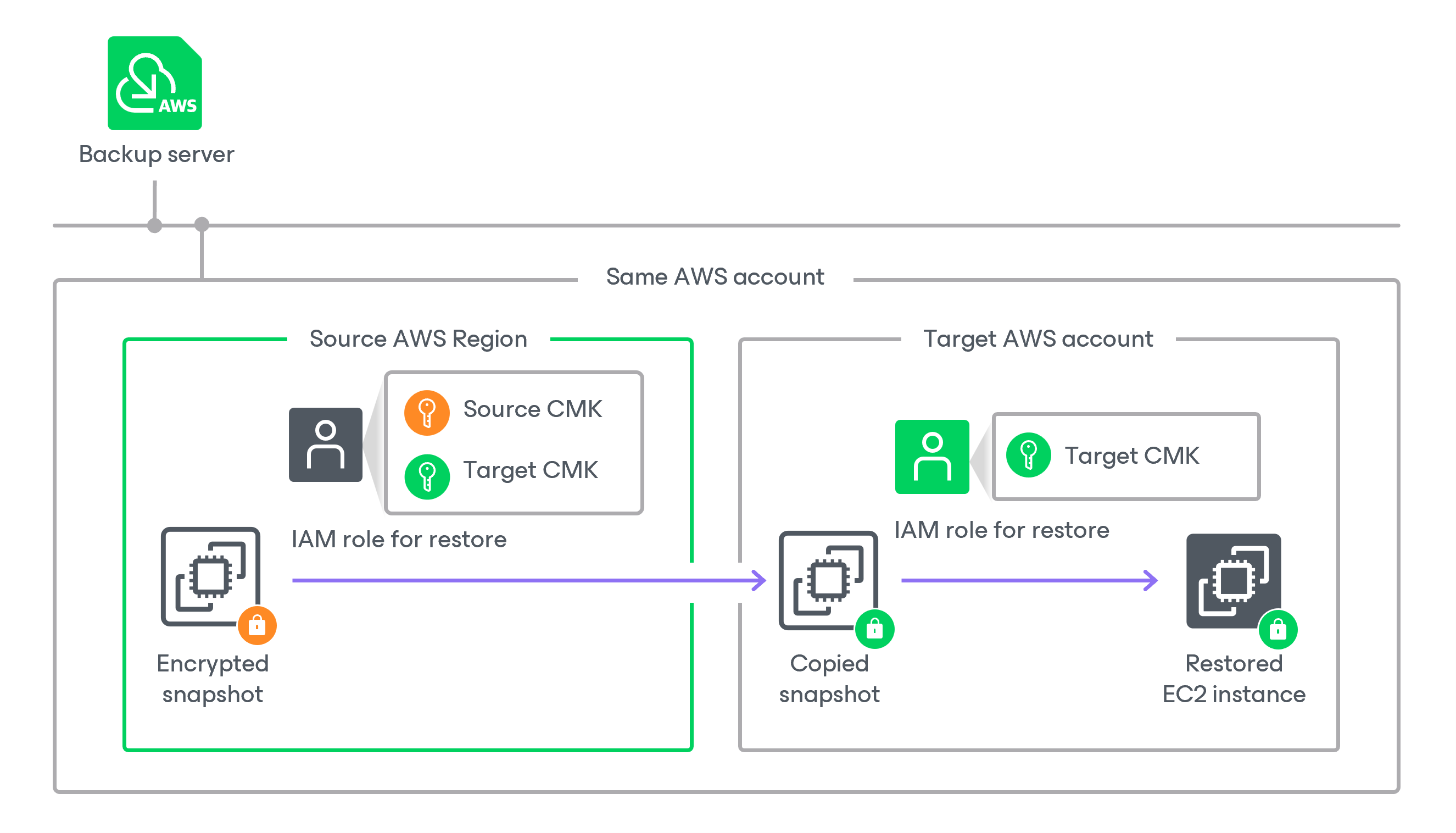Image resolution: width=1456 pixels, height=833 pixels.
Task: Click the Source CMK text label
Action: (x=532, y=409)
